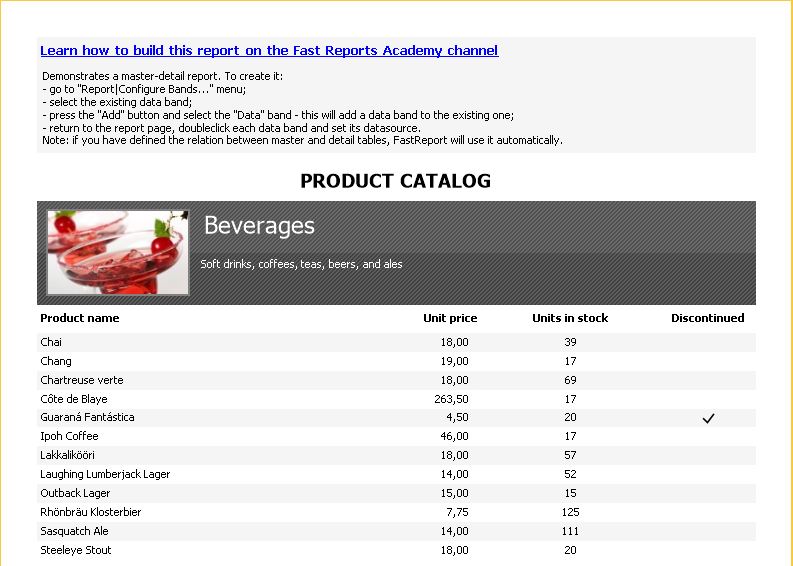Select the Ipoh Coffee product name
This screenshot has width=793, height=566.
tap(69, 436)
